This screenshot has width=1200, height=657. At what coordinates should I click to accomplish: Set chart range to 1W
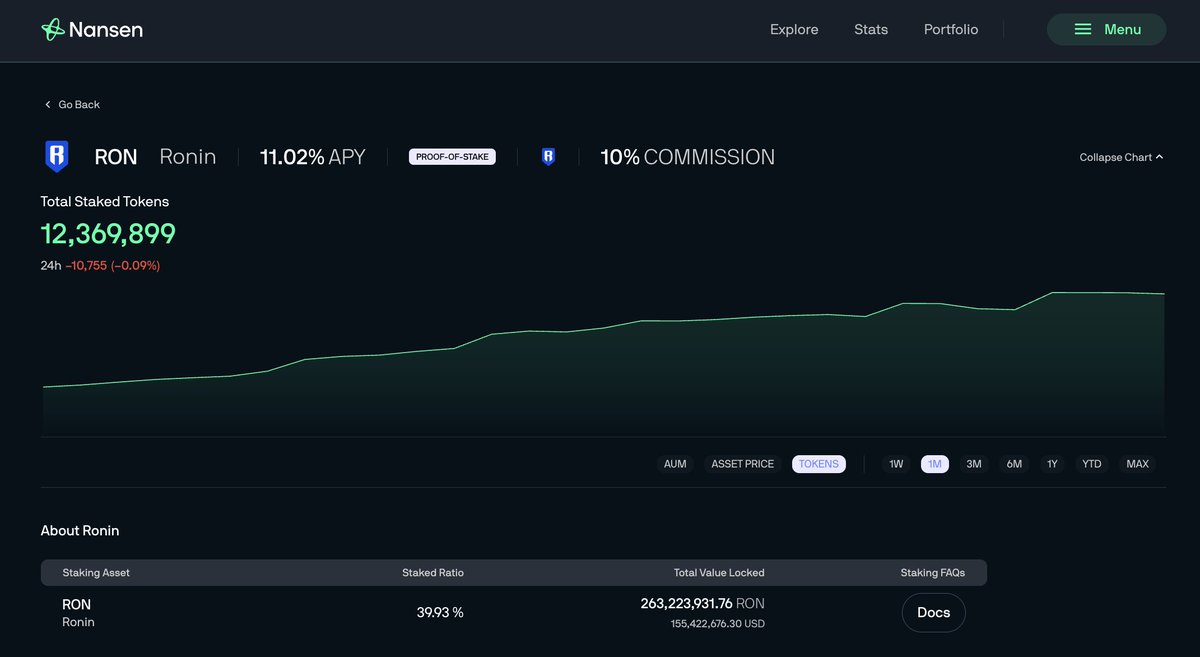click(x=896, y=464)
